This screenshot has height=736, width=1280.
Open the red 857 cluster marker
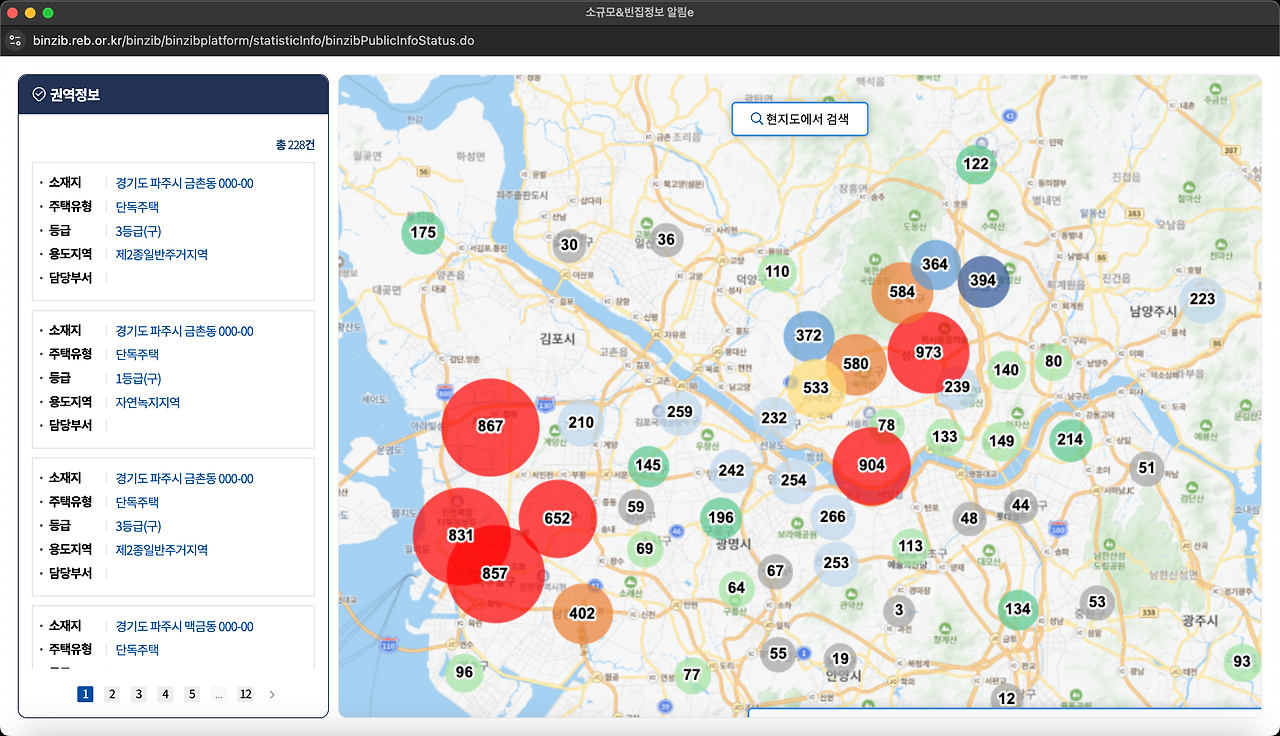pos(495,574)
